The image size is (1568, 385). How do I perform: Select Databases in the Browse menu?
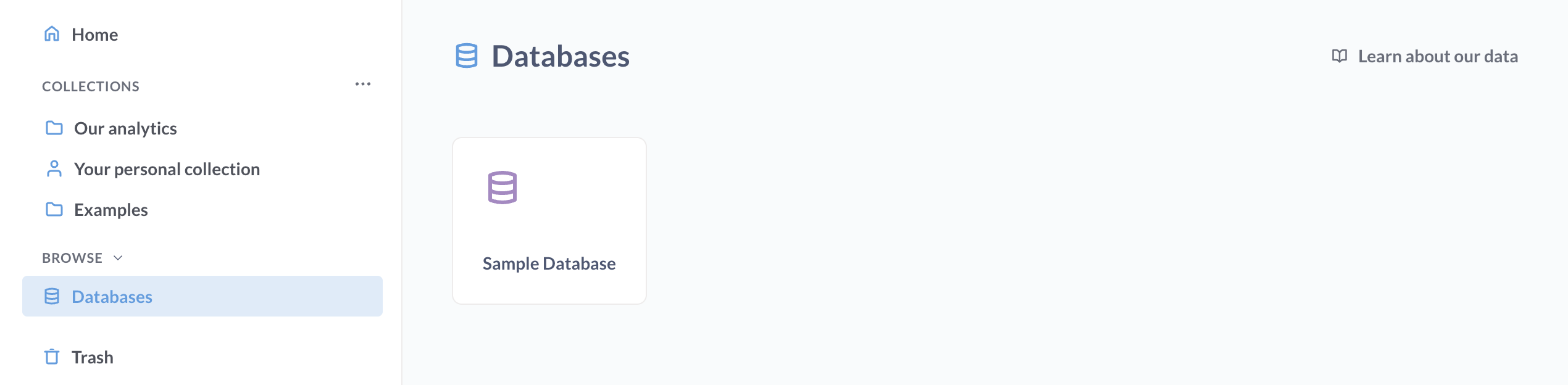coord(112,297)
